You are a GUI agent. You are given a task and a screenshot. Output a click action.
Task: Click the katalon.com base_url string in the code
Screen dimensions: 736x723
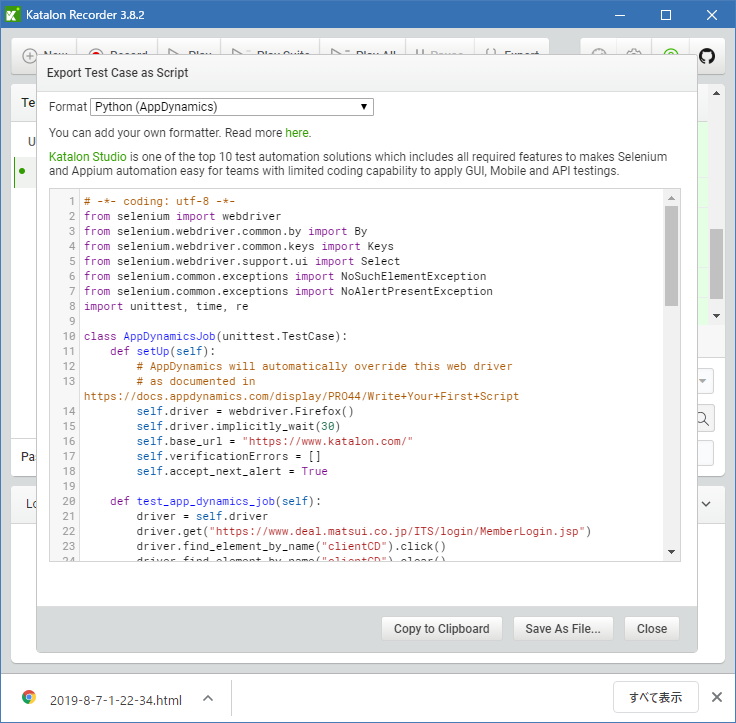[328, 442]
